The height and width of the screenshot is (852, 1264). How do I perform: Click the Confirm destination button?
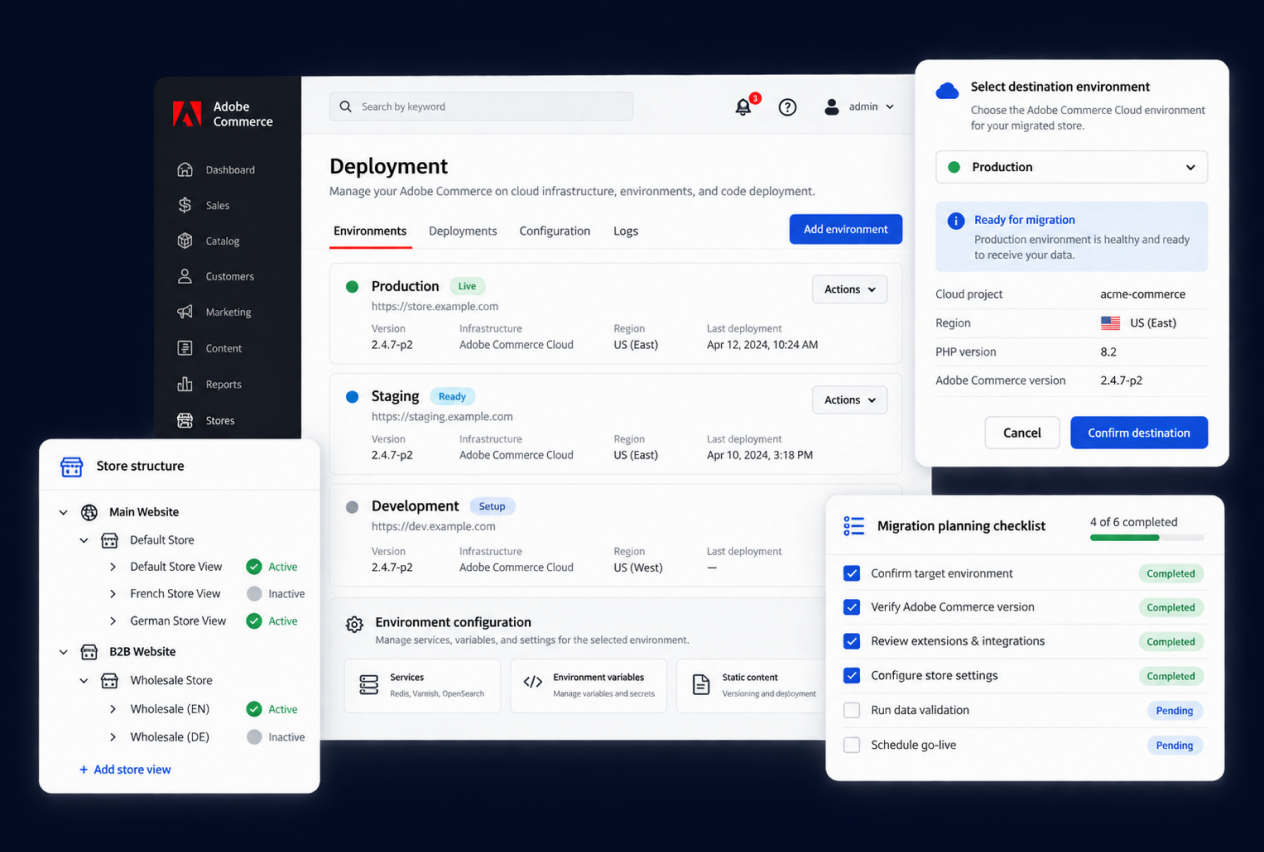[1139, 433]
